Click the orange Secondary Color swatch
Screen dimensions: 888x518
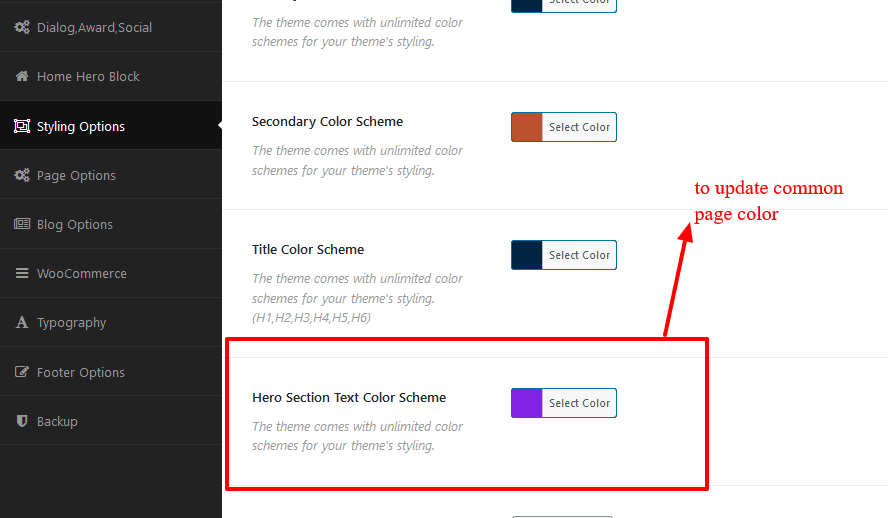pos(527,127)
